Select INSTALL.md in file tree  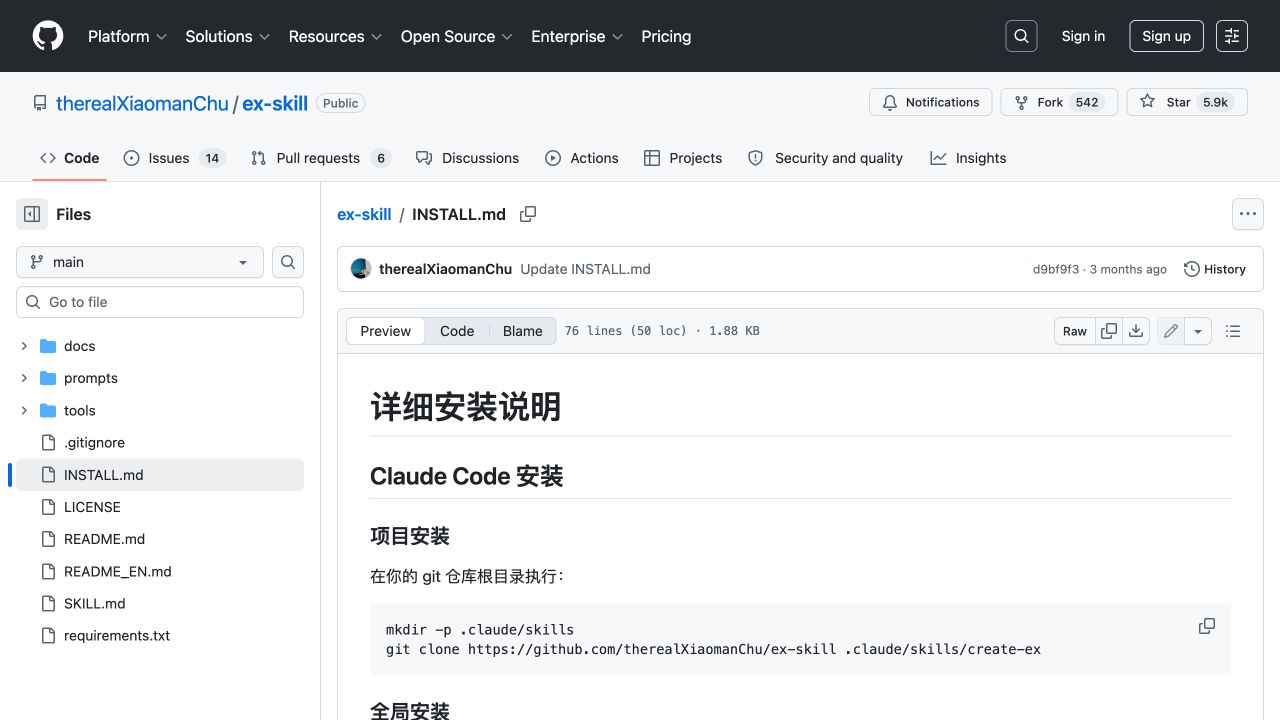pos(160,475)
